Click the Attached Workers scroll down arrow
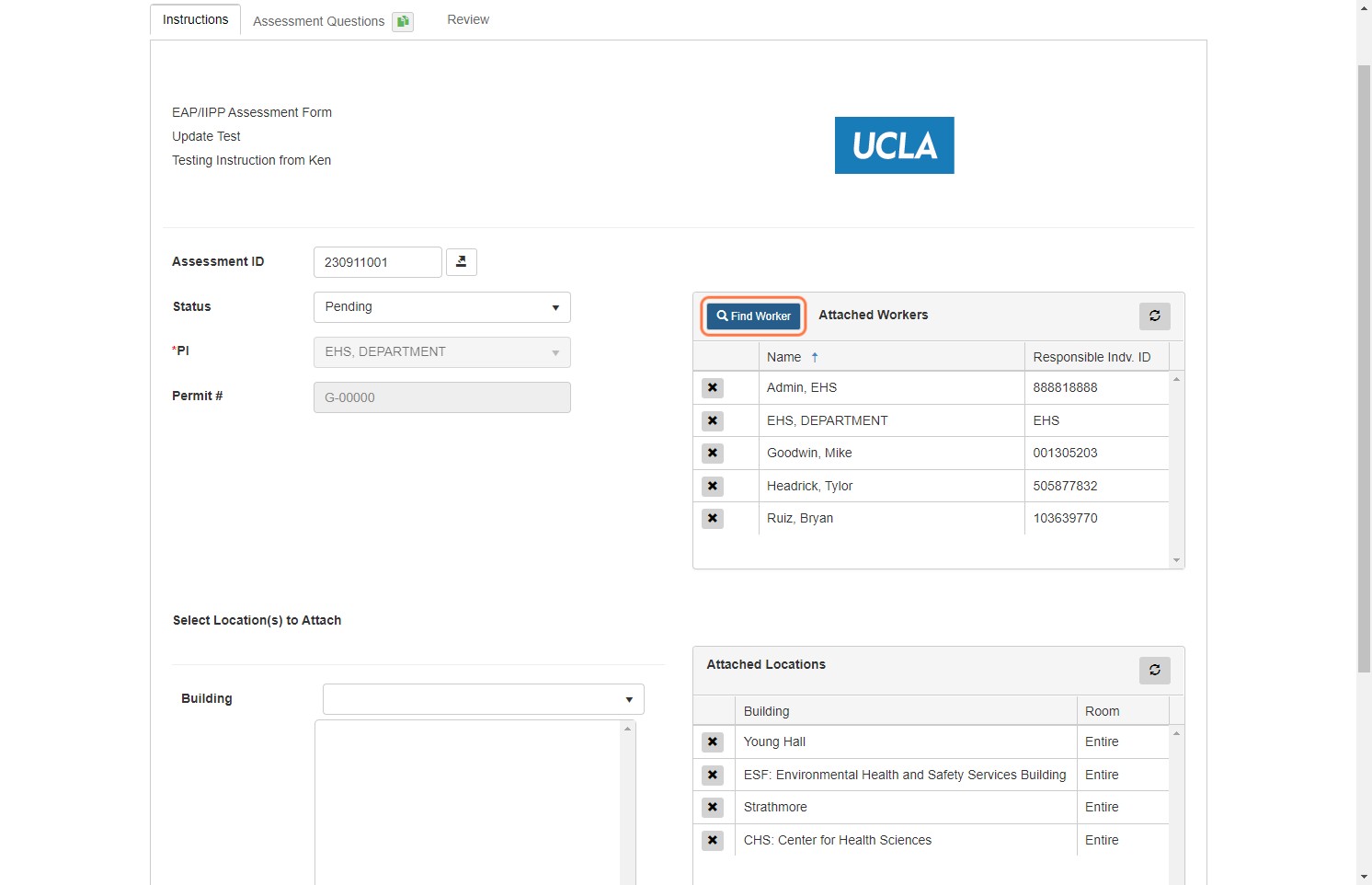The image size is (1372, 885). pos(1177,560)
